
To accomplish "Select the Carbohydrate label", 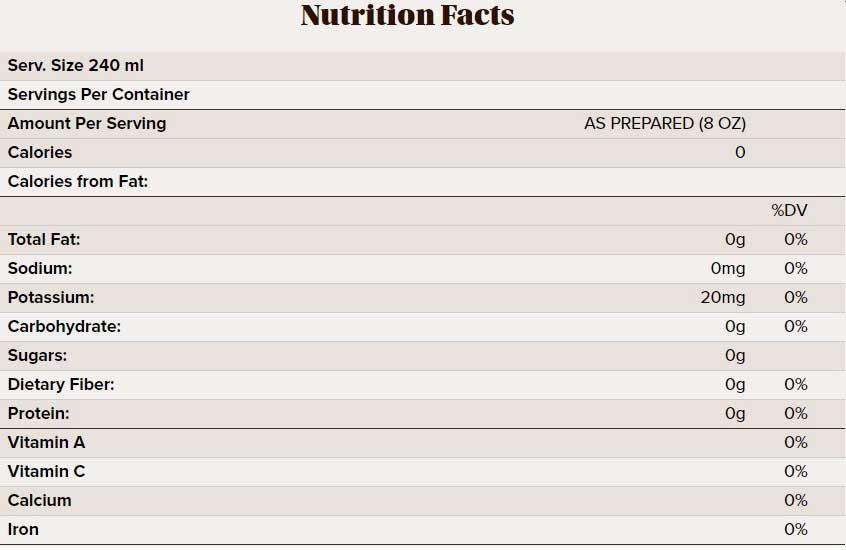I will 64,327.
